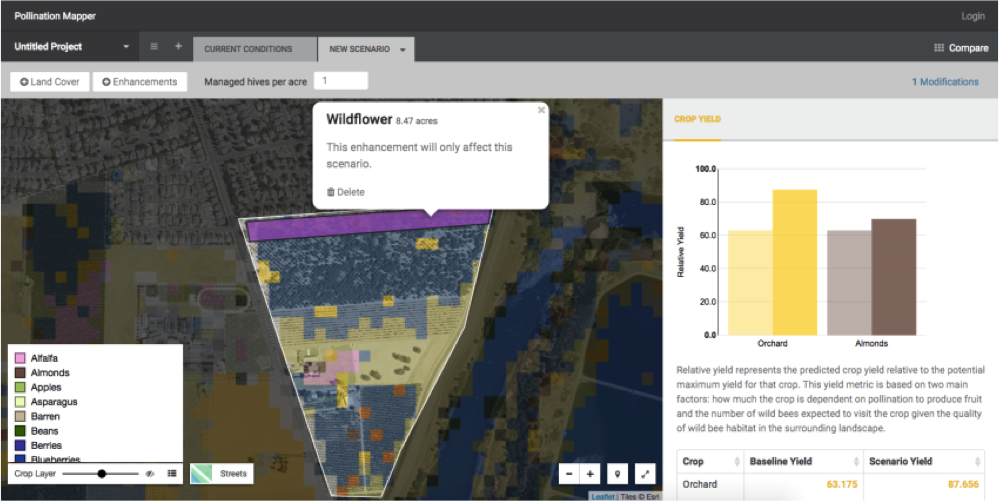This screenshot has width=999, height=501.
Task: Click the map location marker icon
Action: click(617, 474)
